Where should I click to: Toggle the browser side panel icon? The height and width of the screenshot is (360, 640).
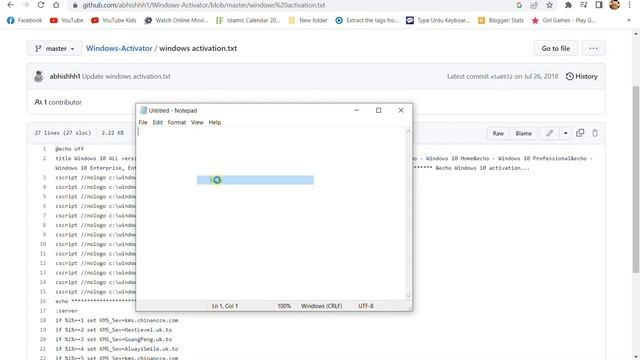(x=599, y=5)
